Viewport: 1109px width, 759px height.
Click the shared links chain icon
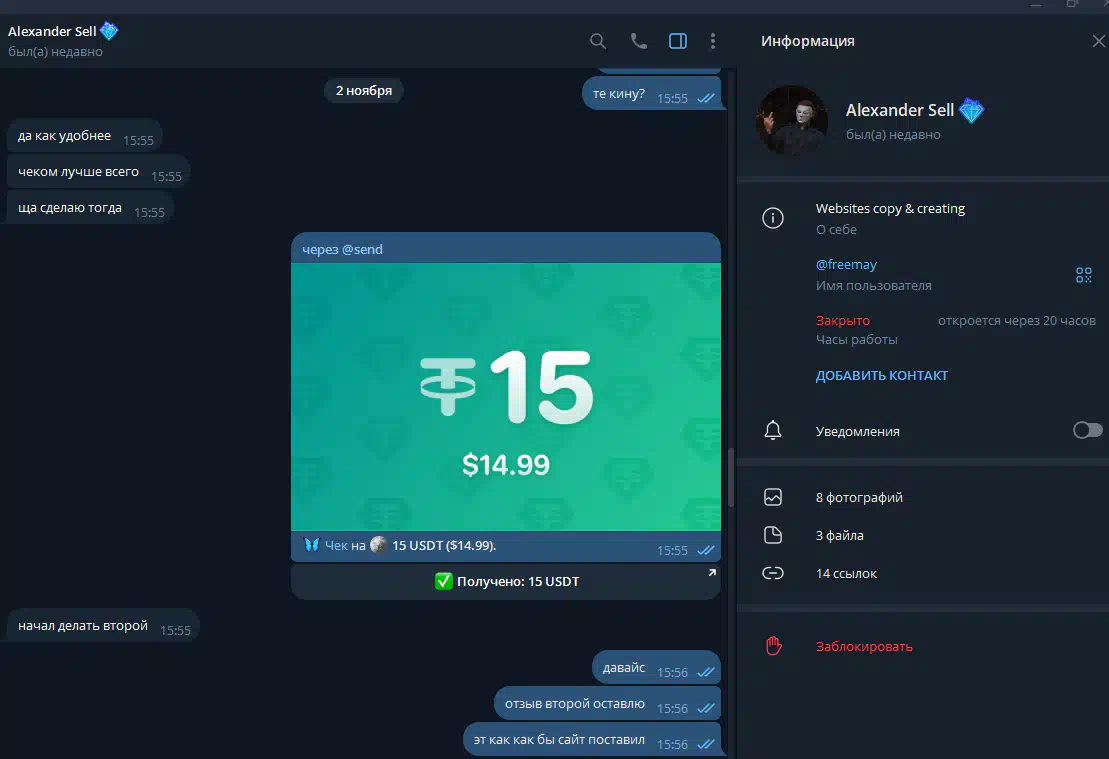772,573
